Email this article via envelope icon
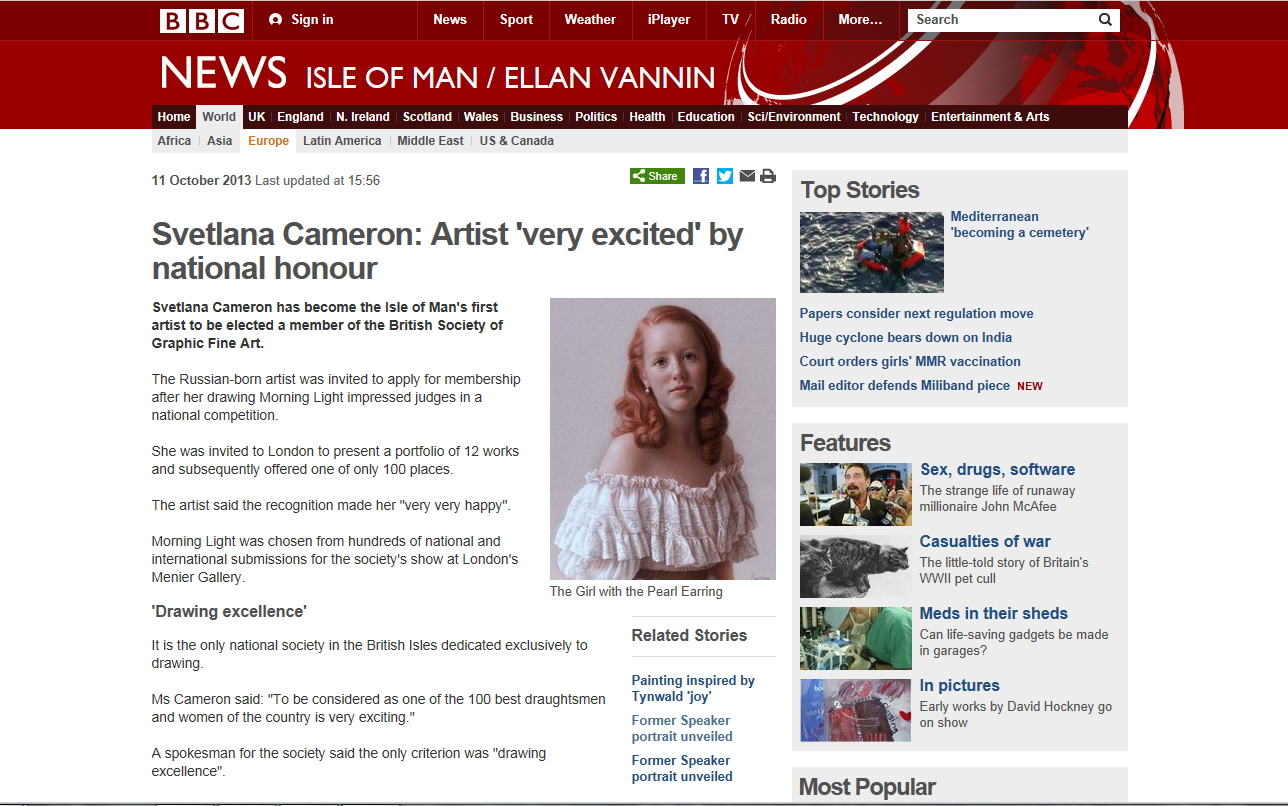Image resolution: width=1288 pixels, height=806 pixels. pos(747,176)
